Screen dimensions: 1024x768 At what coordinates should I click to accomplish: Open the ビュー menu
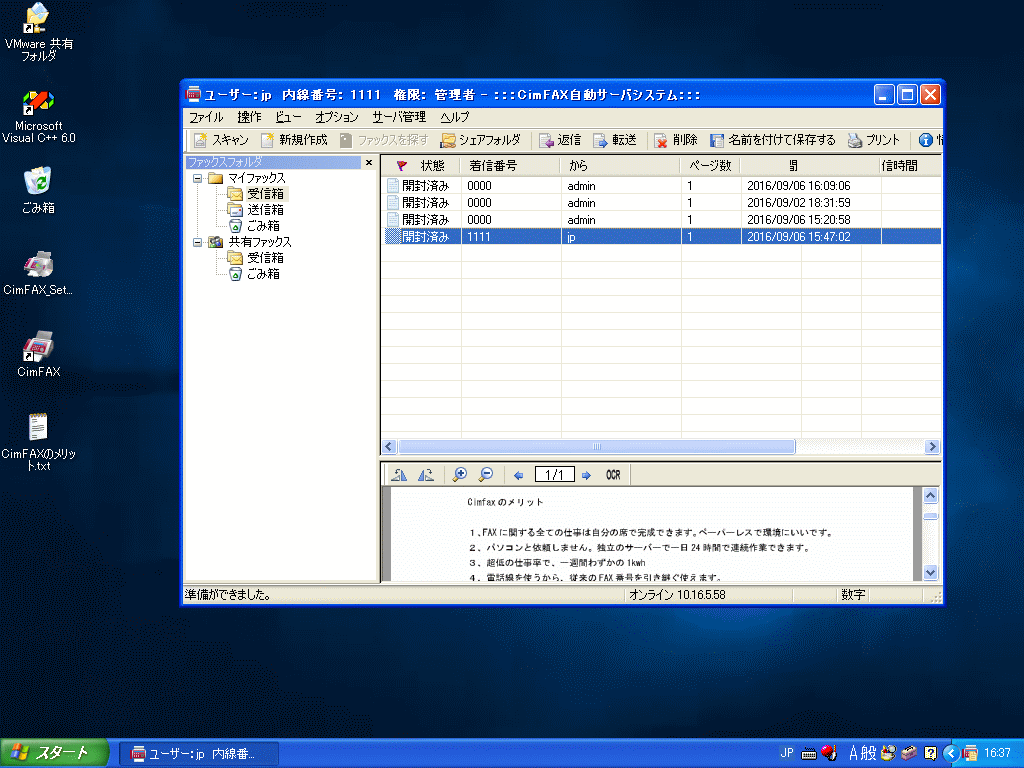tap(288, 117)
